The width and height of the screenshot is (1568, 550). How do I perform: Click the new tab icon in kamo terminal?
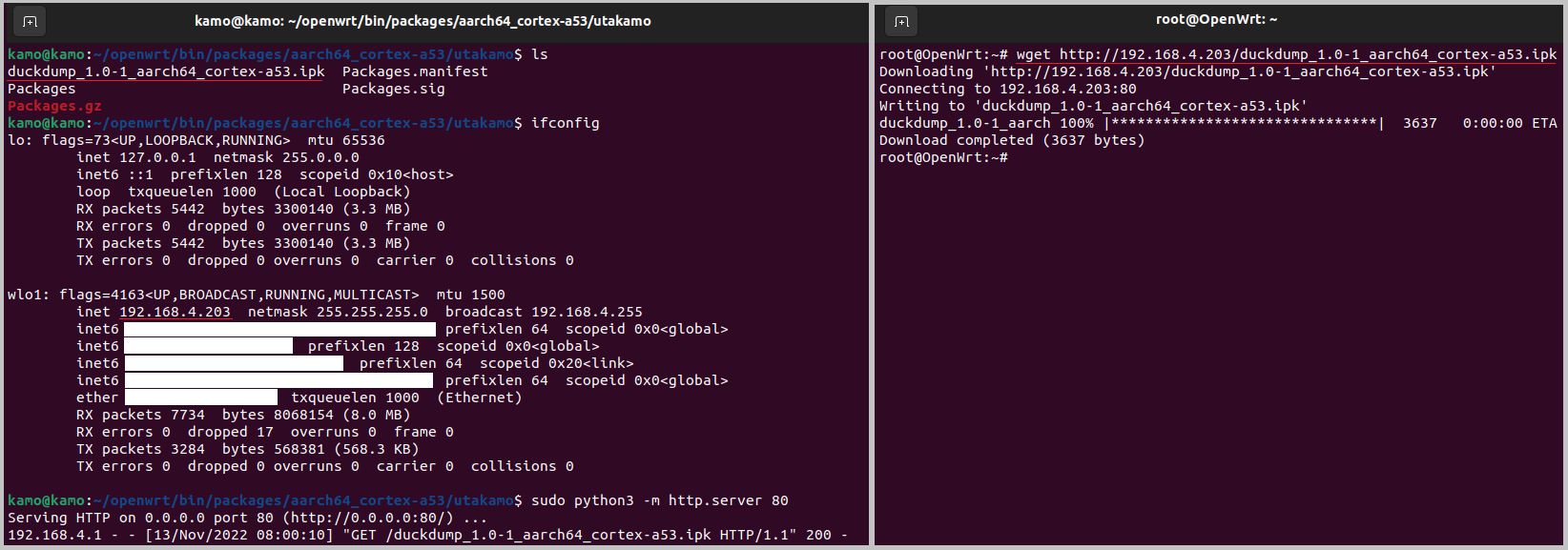[30, 21]
